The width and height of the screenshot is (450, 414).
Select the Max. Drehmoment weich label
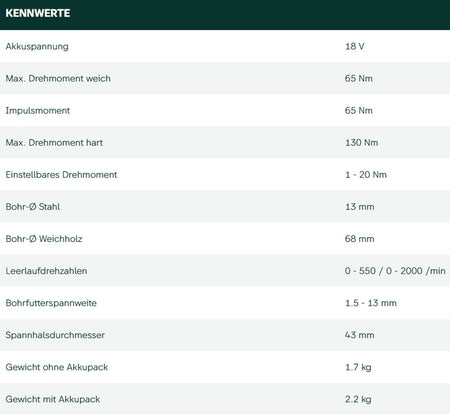[58, 78]
